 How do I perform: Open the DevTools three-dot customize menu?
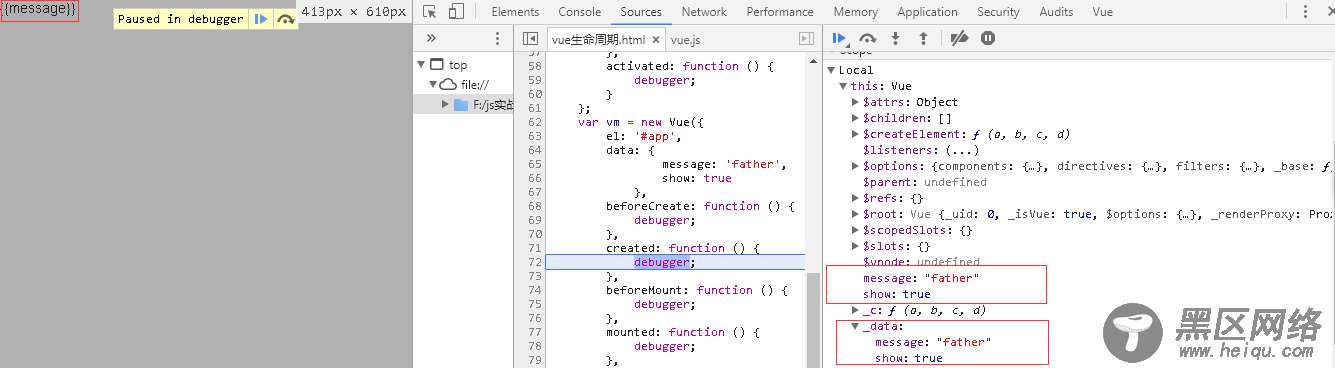[x=1304, y=12]
